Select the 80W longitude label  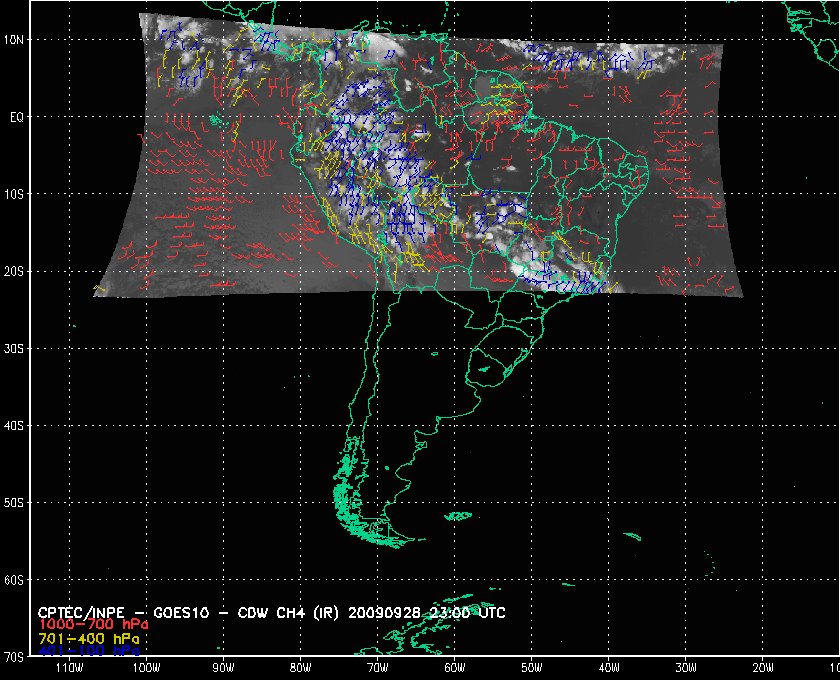coord(301,668)
